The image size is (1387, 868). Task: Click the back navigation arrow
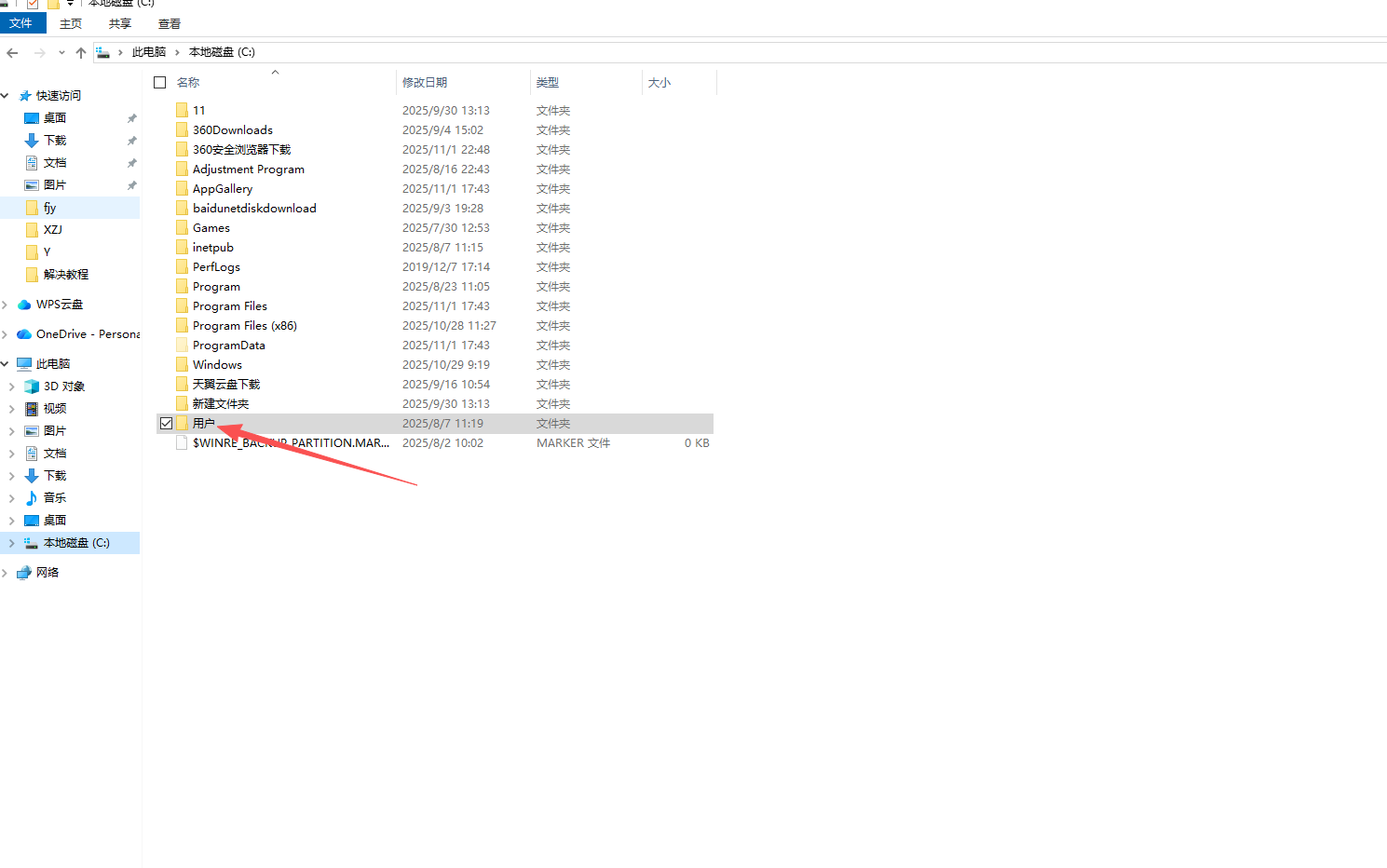[12, 52]
